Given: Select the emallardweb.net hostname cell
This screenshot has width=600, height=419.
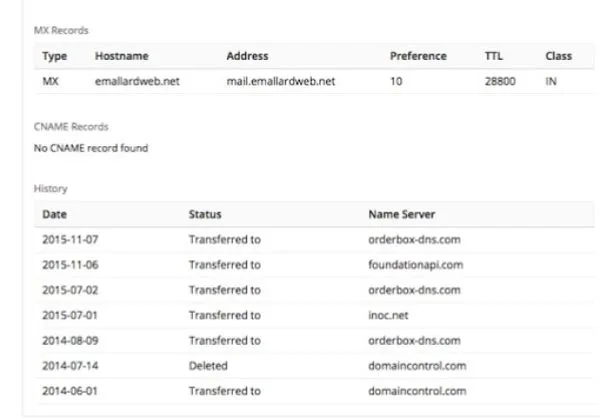Looking at the screenshot, I should (137, 81).
